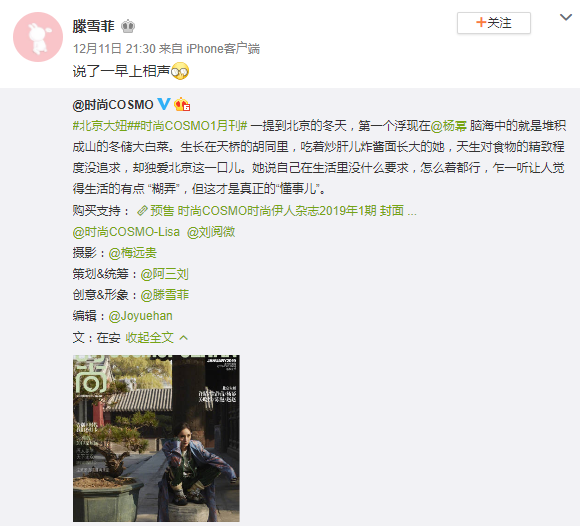Viewport: 580px width, 526px height.
Task: Open the #北京大妞# hashtag topic
Action: click(x=100, y=126)
